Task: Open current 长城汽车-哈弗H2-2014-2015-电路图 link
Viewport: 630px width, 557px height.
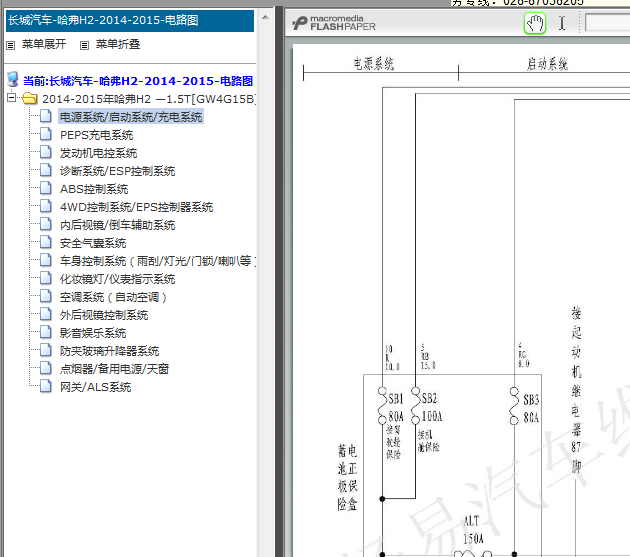Action: tap(138, 81)
